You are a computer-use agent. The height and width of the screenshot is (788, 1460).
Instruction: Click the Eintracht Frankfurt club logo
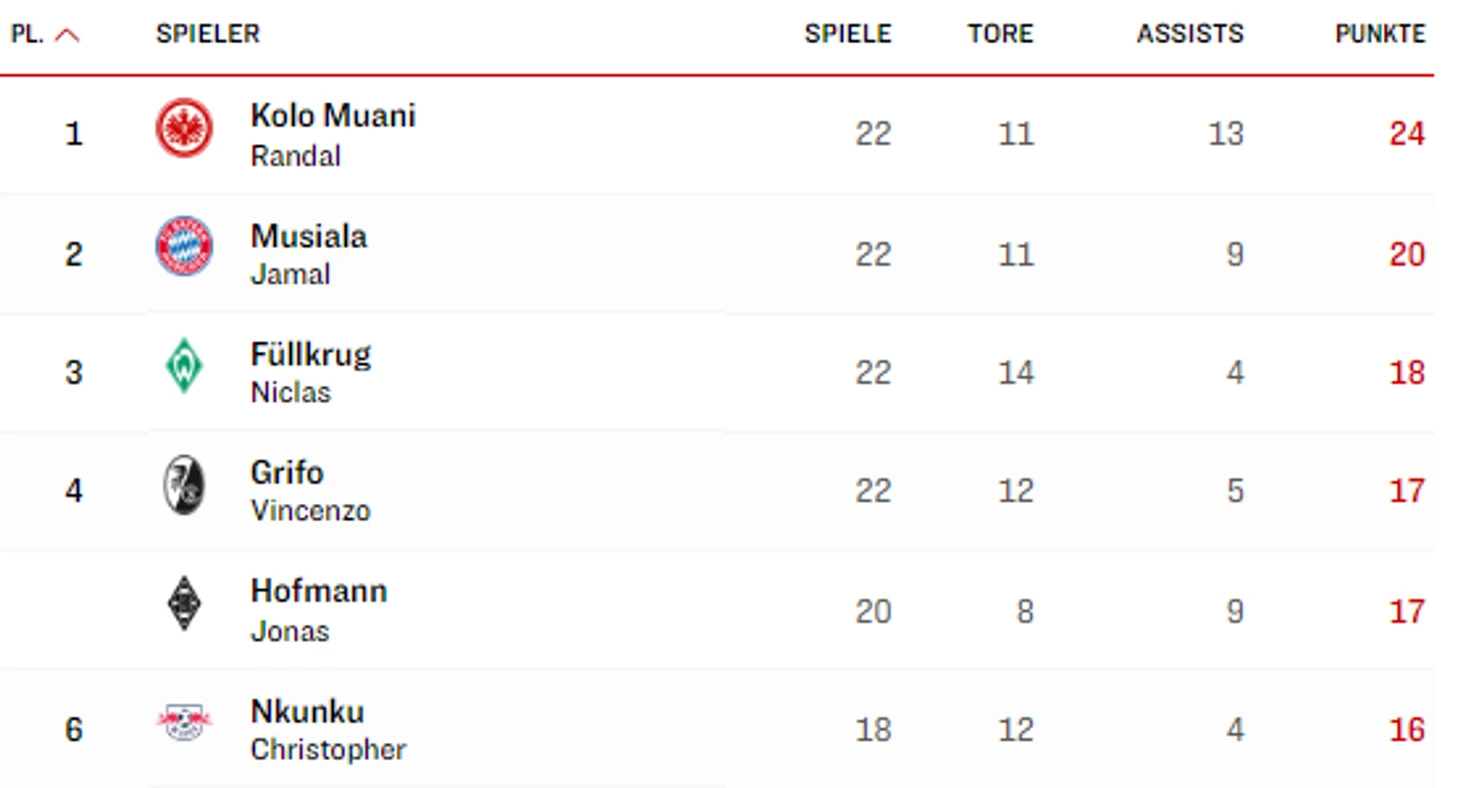coord(184,128)
